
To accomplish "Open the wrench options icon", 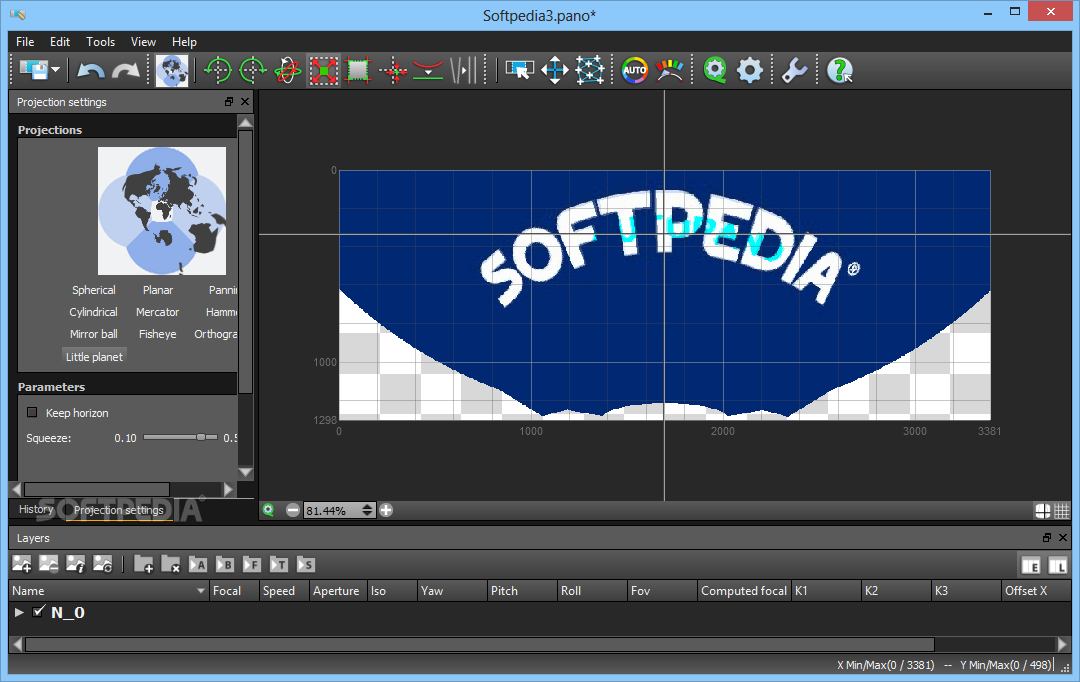I will point(794,70).
